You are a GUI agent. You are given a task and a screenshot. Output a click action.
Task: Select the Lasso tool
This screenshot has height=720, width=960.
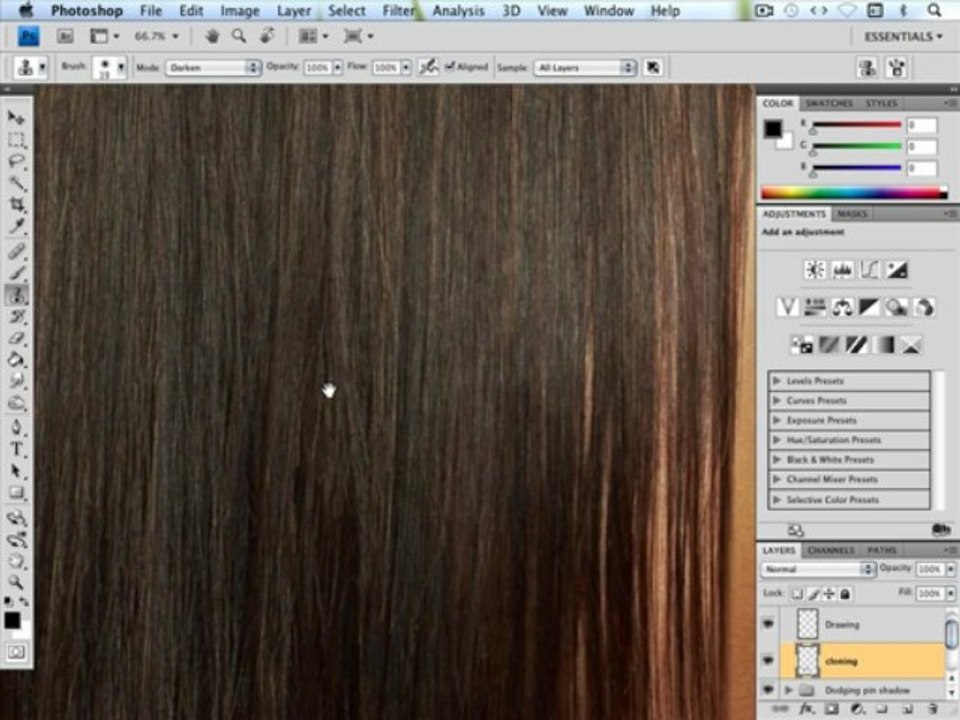(17, 161)
